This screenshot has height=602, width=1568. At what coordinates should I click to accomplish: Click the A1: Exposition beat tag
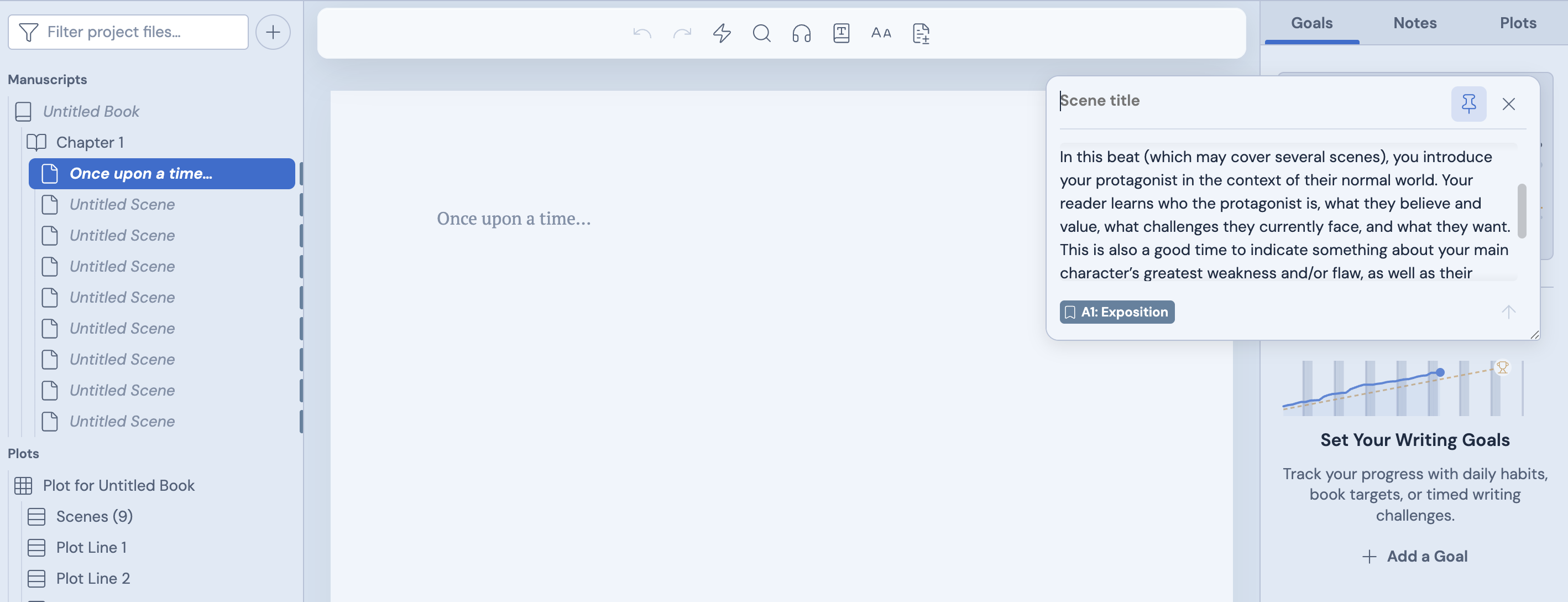coord(1117,312)
